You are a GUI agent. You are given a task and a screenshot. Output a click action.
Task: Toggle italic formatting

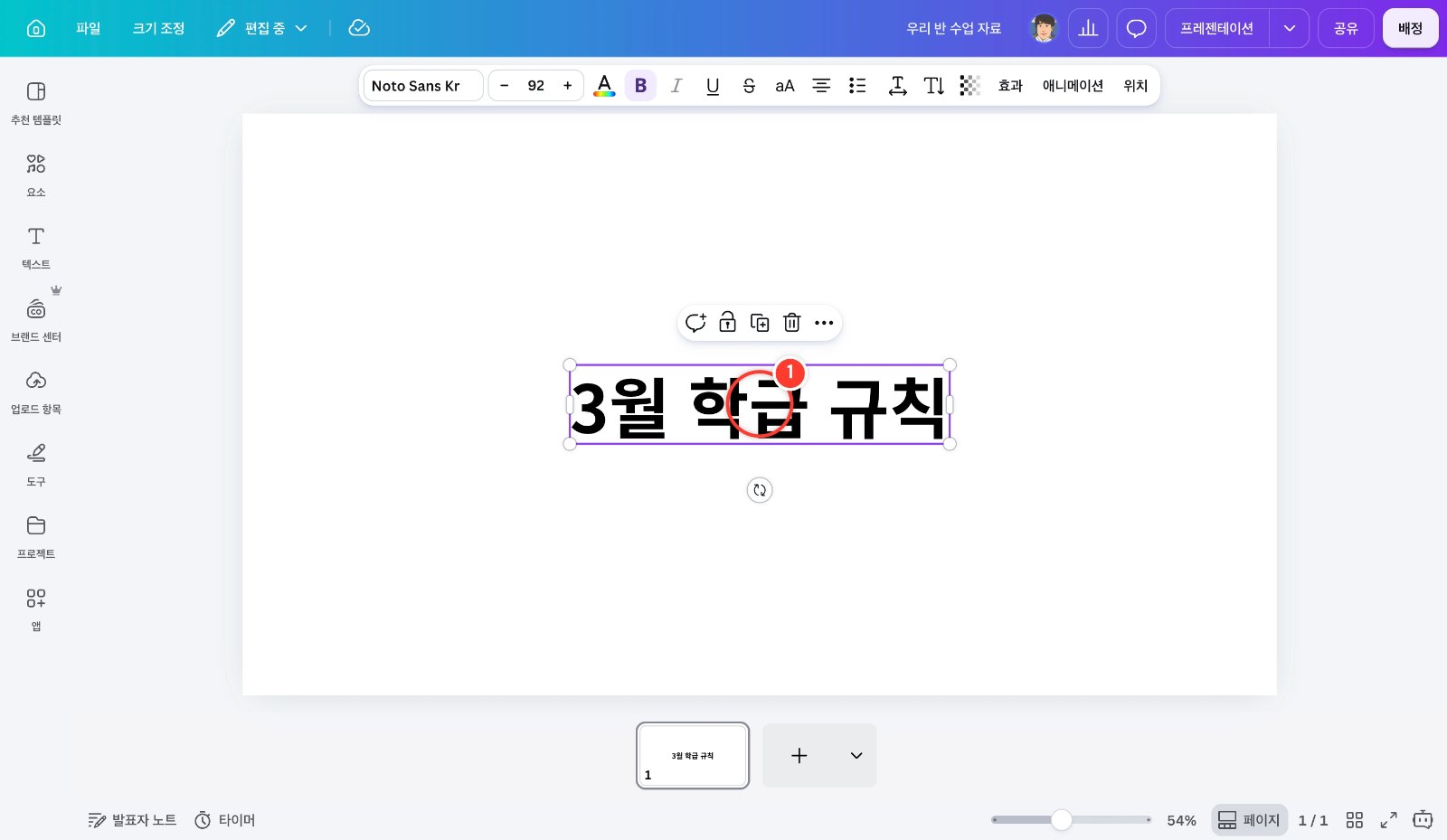pos(676,85)
